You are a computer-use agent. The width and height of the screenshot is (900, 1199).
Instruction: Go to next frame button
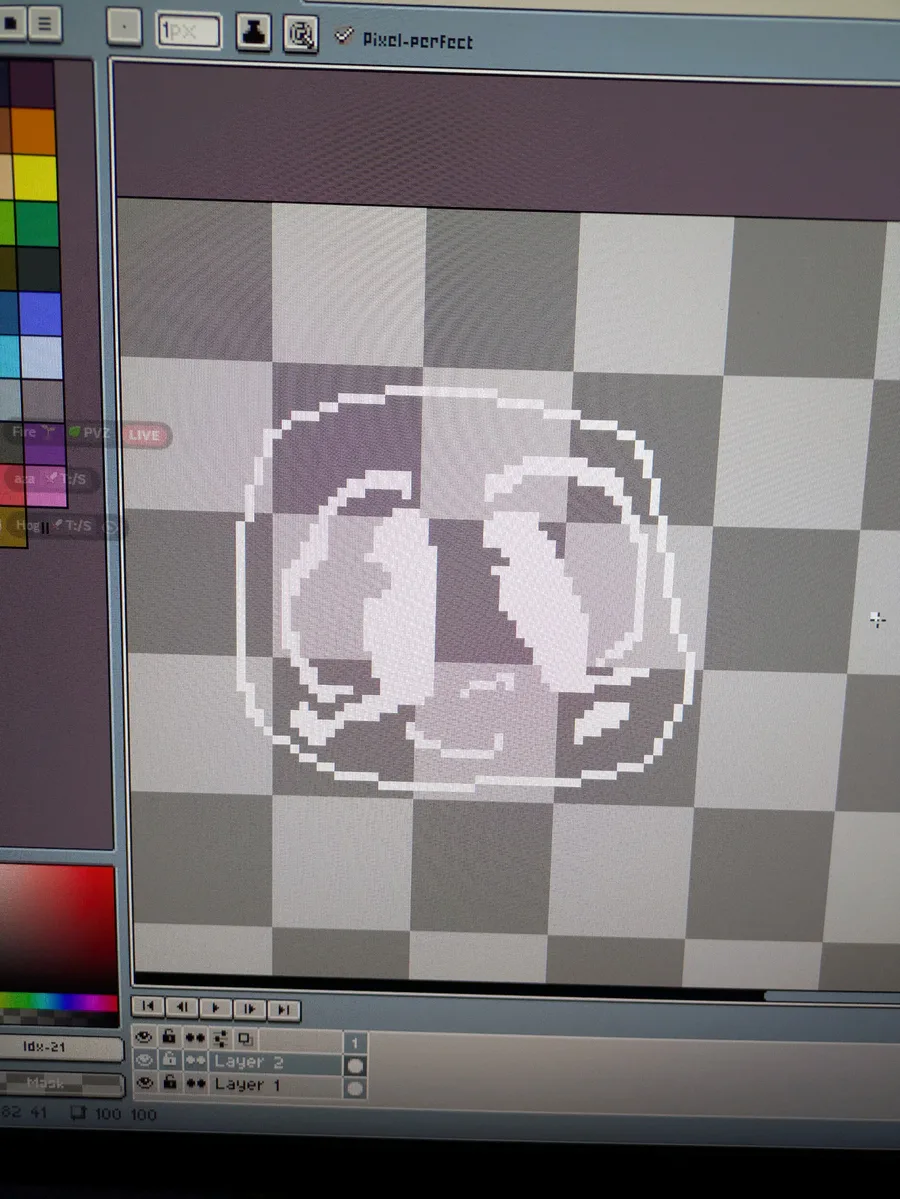249,1009
